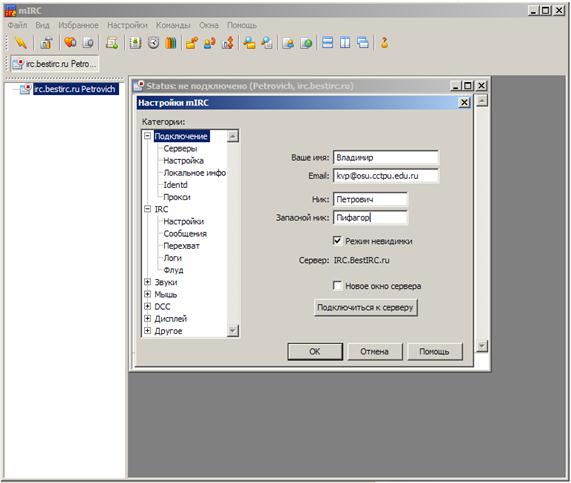Click the Tile Vertical windows icon
This screenshot has width=571, height=483.
coord(345,43)
